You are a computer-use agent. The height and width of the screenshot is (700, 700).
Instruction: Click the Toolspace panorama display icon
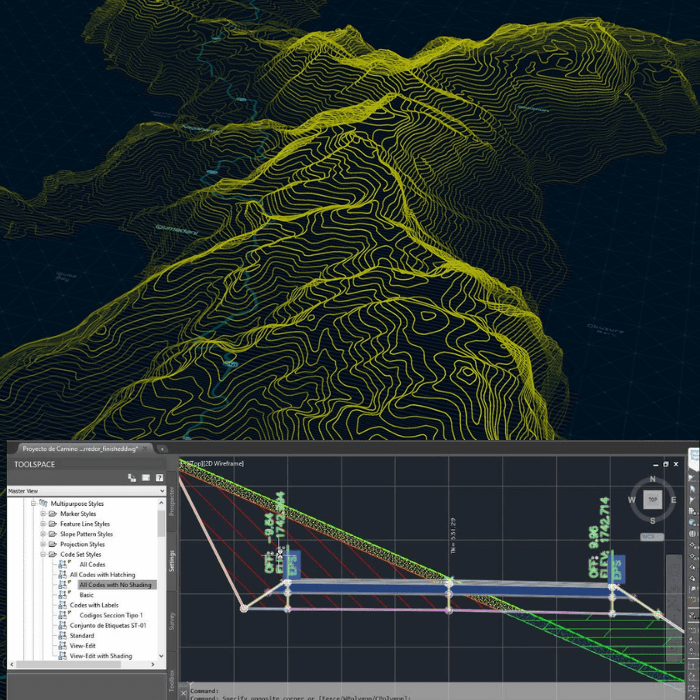(x=146, y=478)
